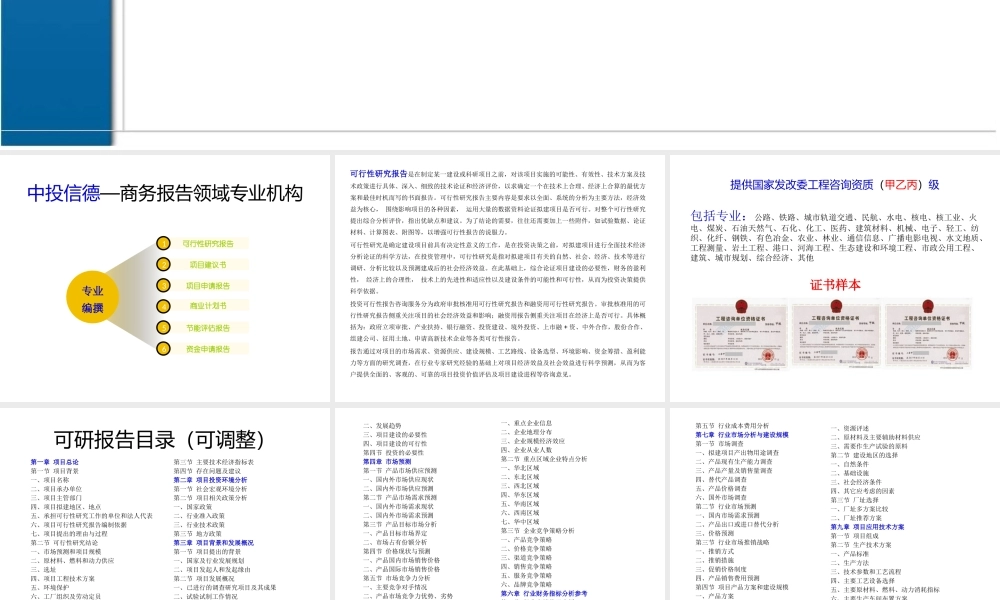Image resolution: width=1000 pixels, height=600 pixels.
Task: Click the 第一节 项目提出的背景 entry
Action: [x=207, y=552]
